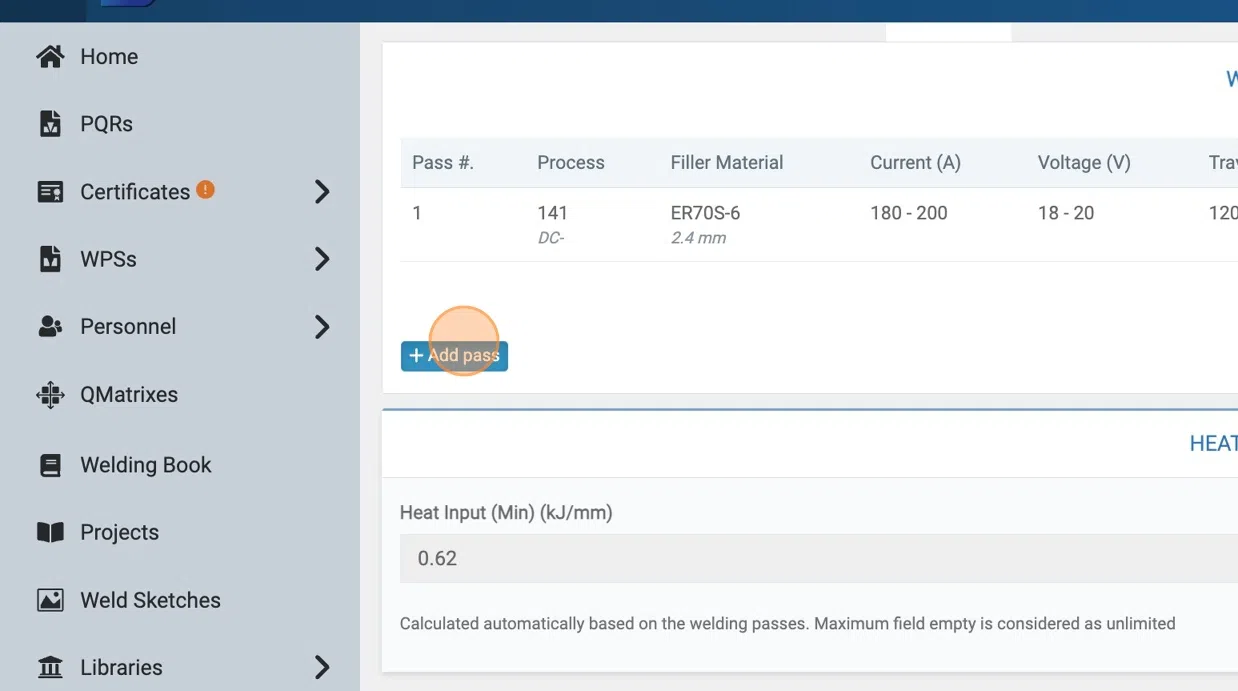Go to Weld Sketches menu item
1238x691 pixels.
click(150, 600)
